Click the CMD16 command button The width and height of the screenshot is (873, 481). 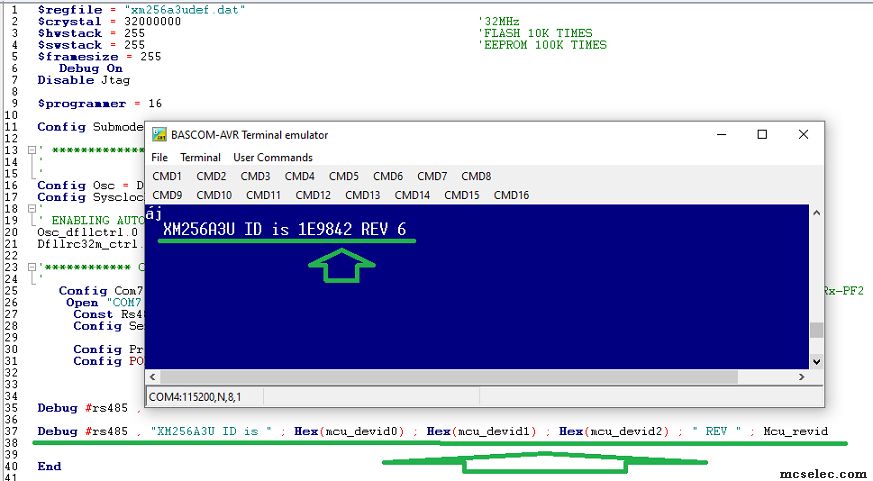click(511, 195)
